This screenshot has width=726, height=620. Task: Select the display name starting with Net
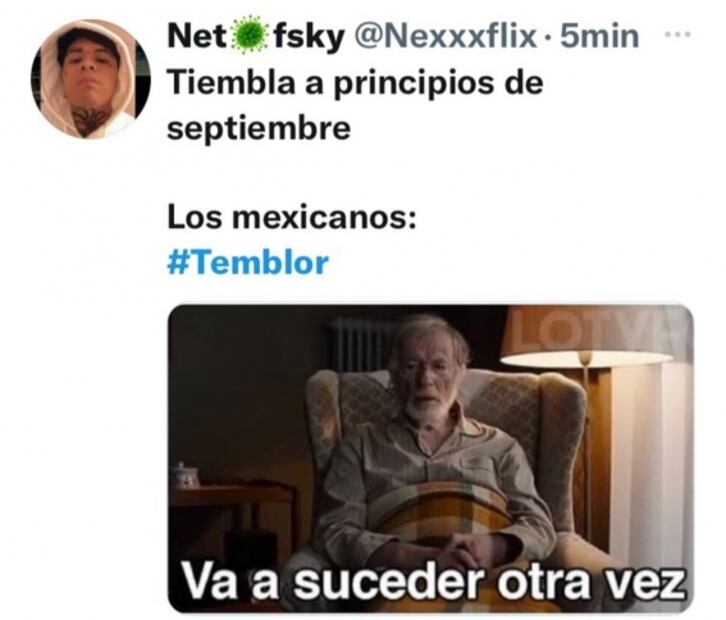pos(256,36)
